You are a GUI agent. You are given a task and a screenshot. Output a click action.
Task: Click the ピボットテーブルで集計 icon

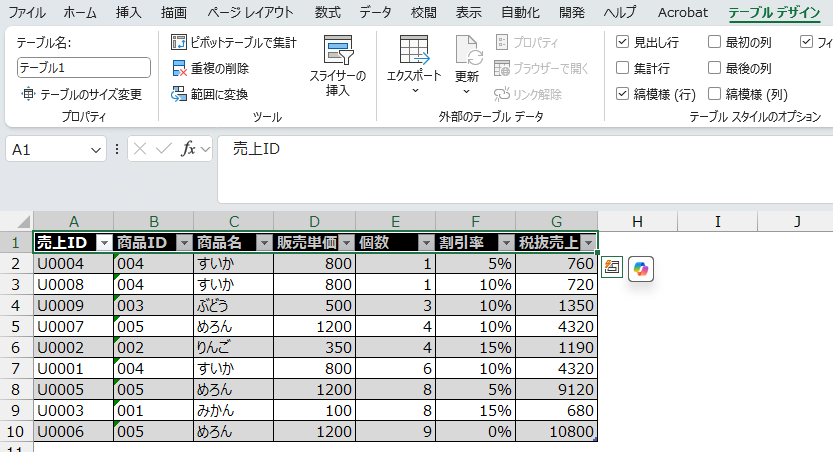pos(178,42)
